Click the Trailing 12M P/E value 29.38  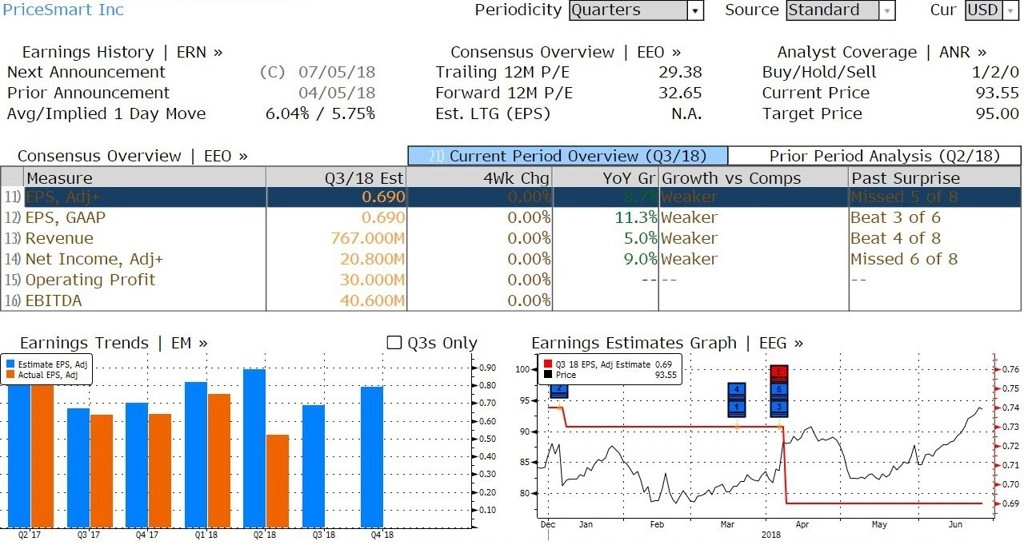680,72
